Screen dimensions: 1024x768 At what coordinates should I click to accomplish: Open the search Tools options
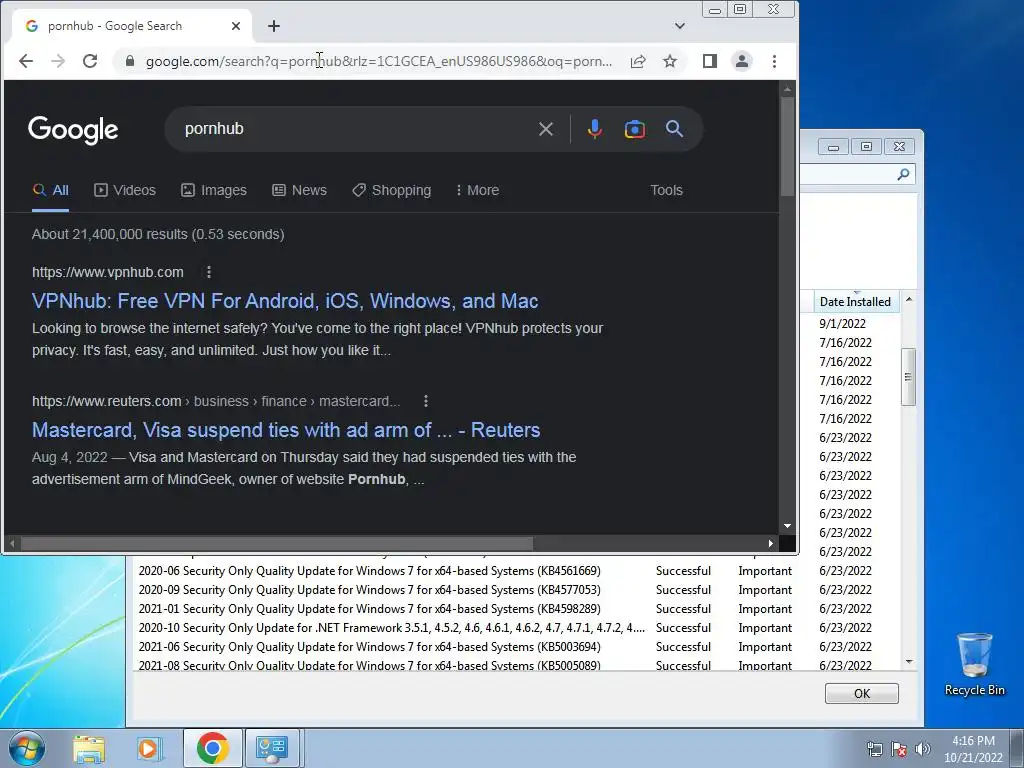tap(666, 190)
